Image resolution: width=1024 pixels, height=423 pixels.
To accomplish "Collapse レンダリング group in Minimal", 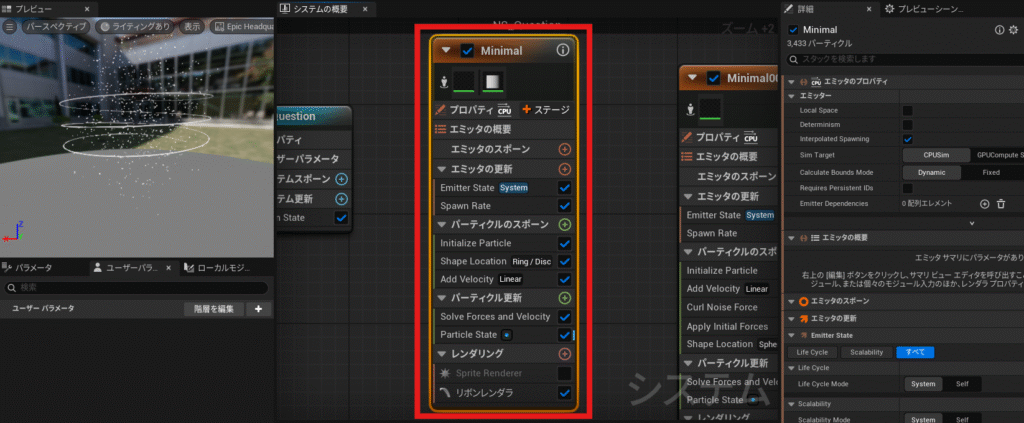I will [441, 354].
